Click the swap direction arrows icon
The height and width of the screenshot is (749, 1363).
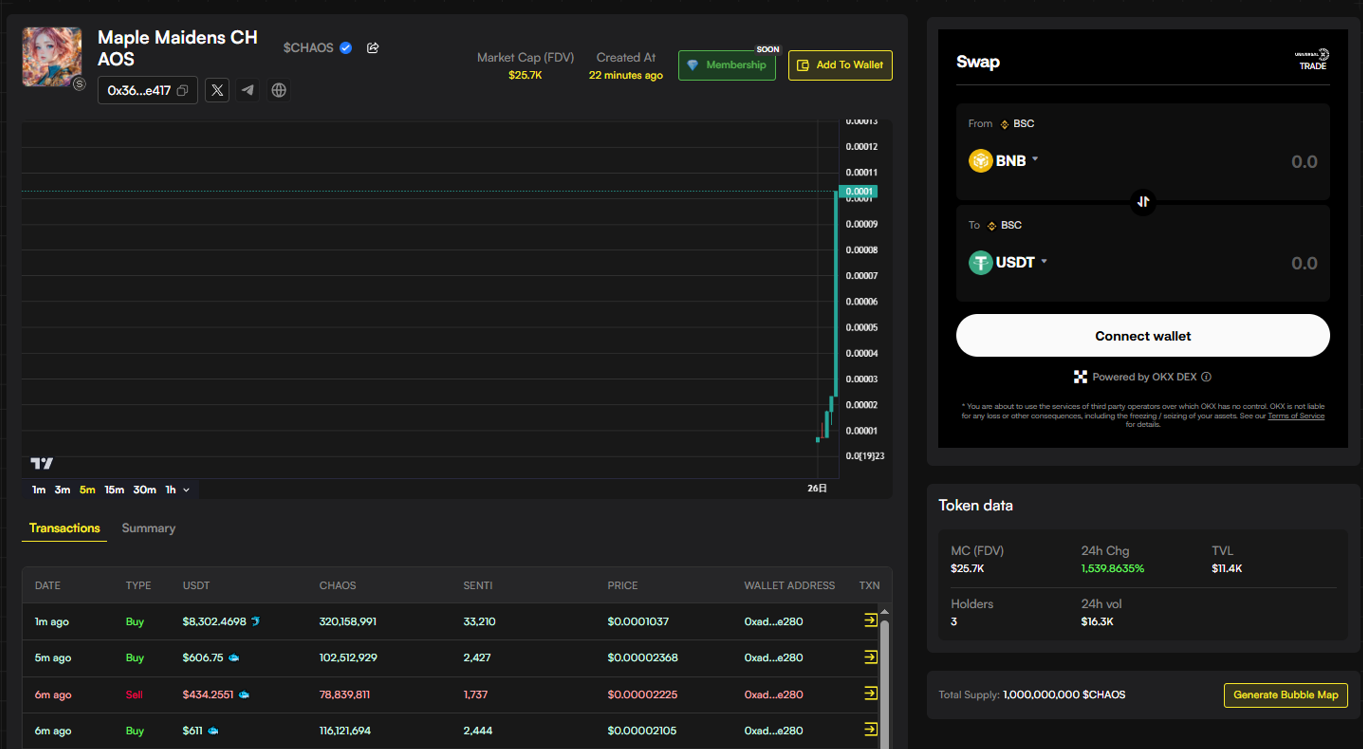pos(1143,202)
